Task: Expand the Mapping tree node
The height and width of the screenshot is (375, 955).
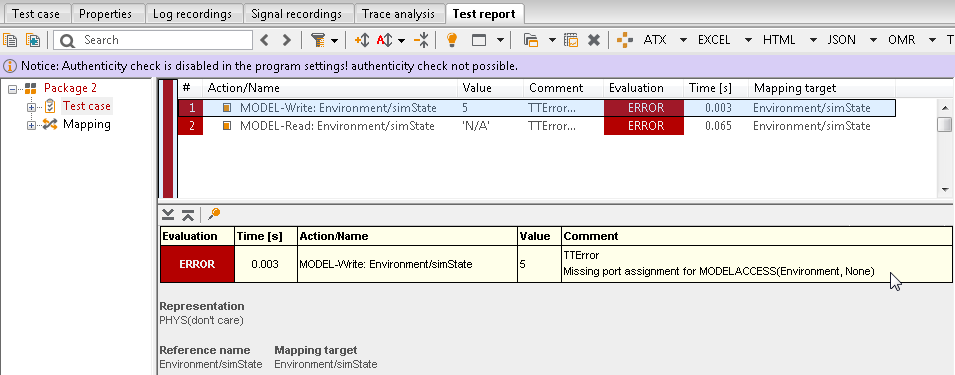Action: pos(31,125)
